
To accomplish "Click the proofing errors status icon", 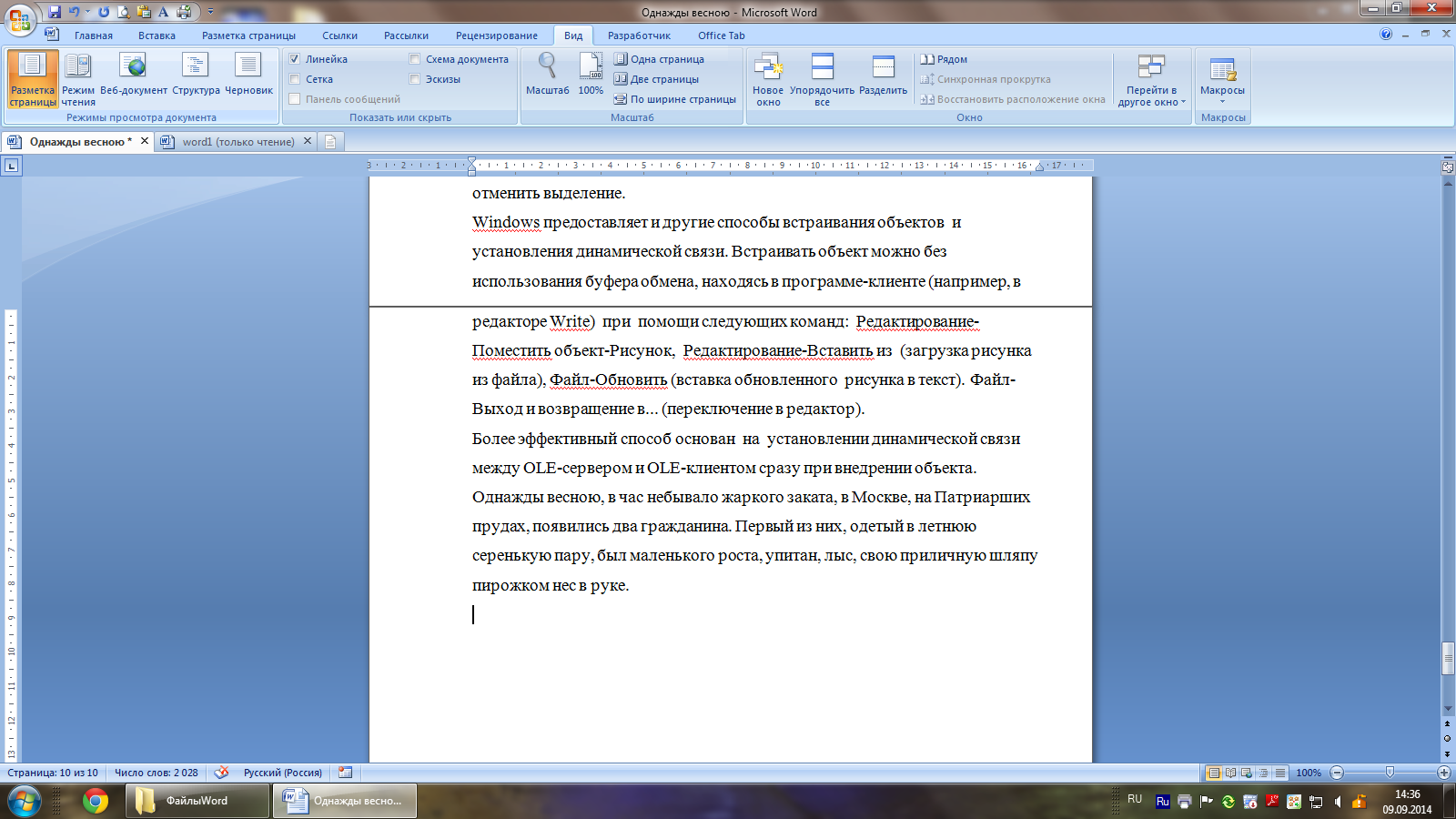I will click(221, 773).
